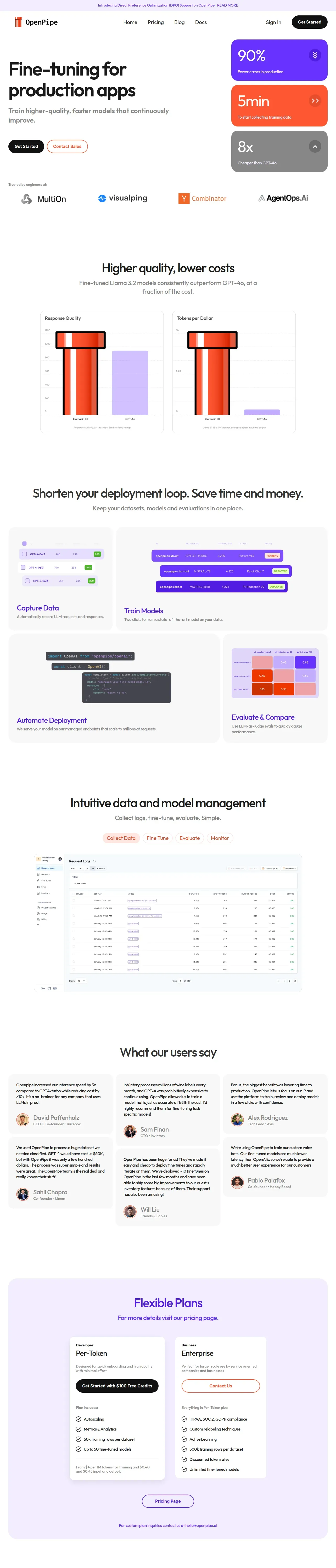
Task: Click the Request Logs dashboard screenshot
Action: tap(168, 923)
